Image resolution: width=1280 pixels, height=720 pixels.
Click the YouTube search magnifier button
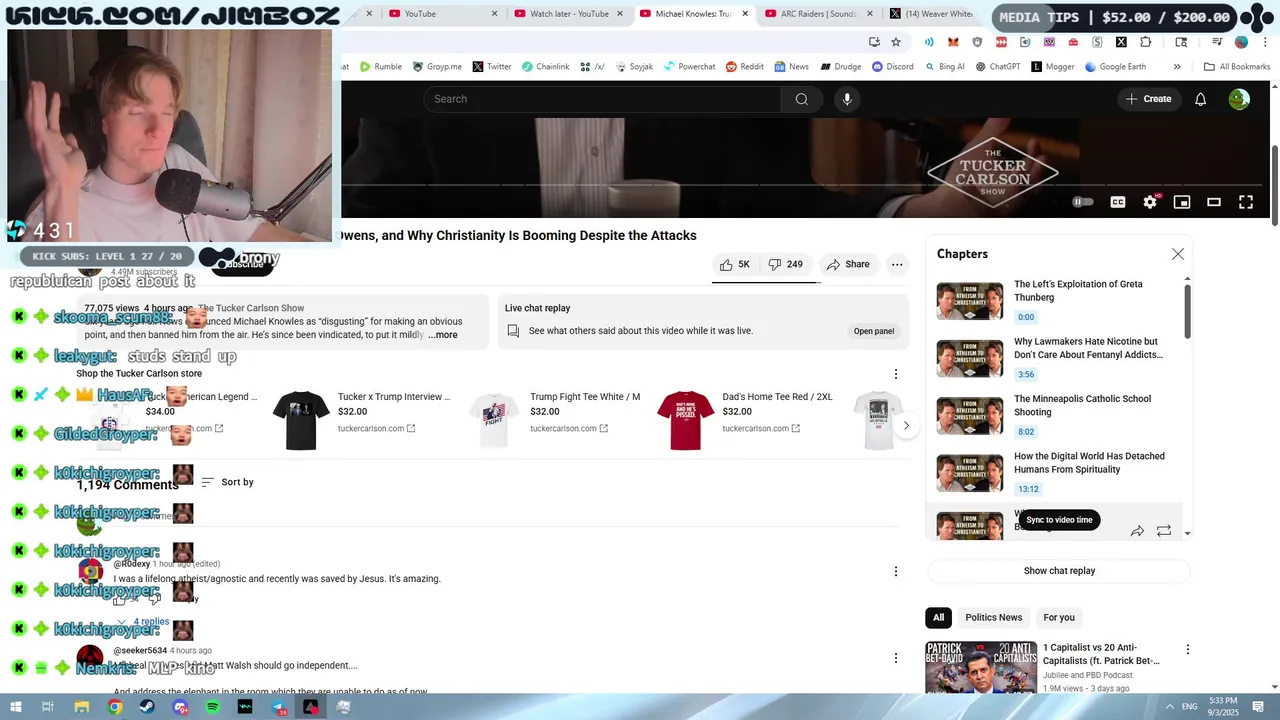(x=801, y=99)
